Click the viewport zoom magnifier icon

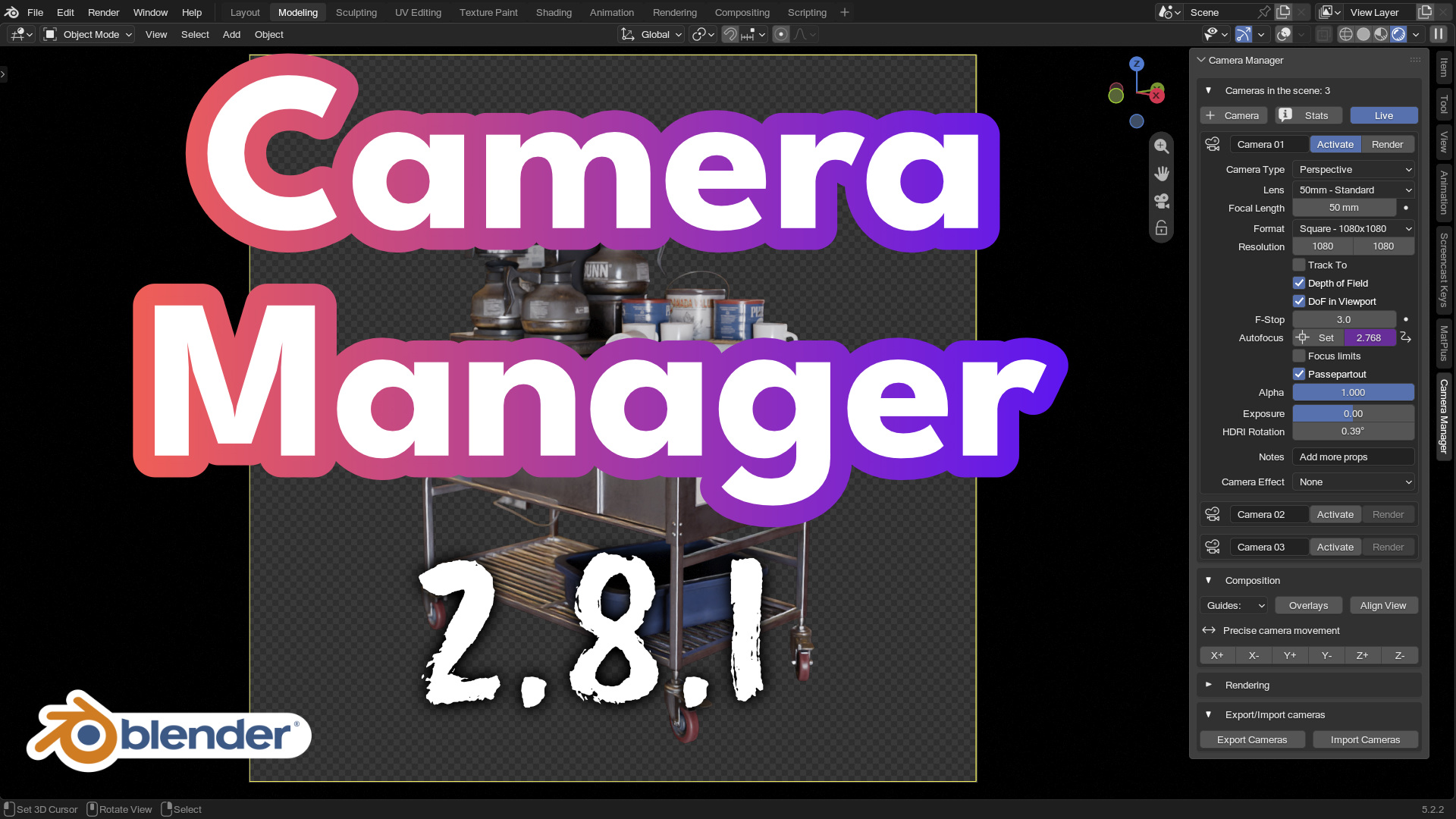point(1161,146)
